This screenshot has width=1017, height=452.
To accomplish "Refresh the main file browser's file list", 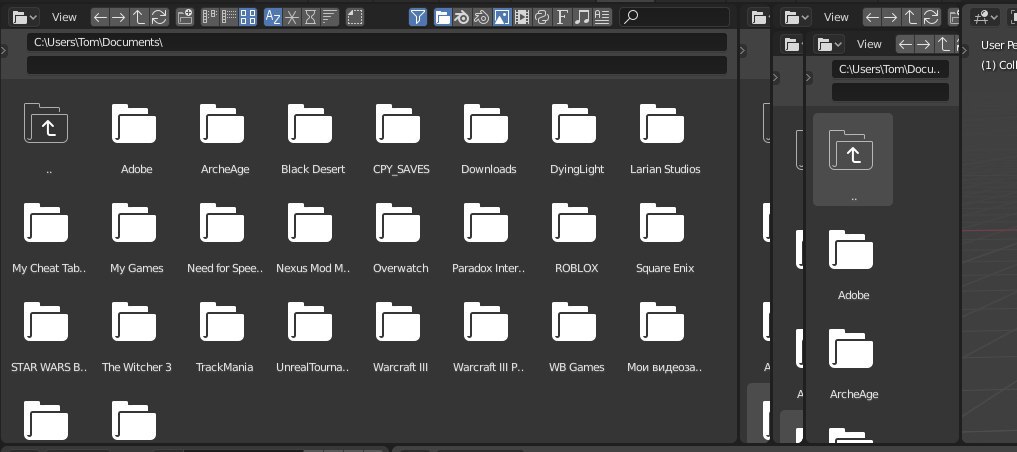I will click(159, 18).
